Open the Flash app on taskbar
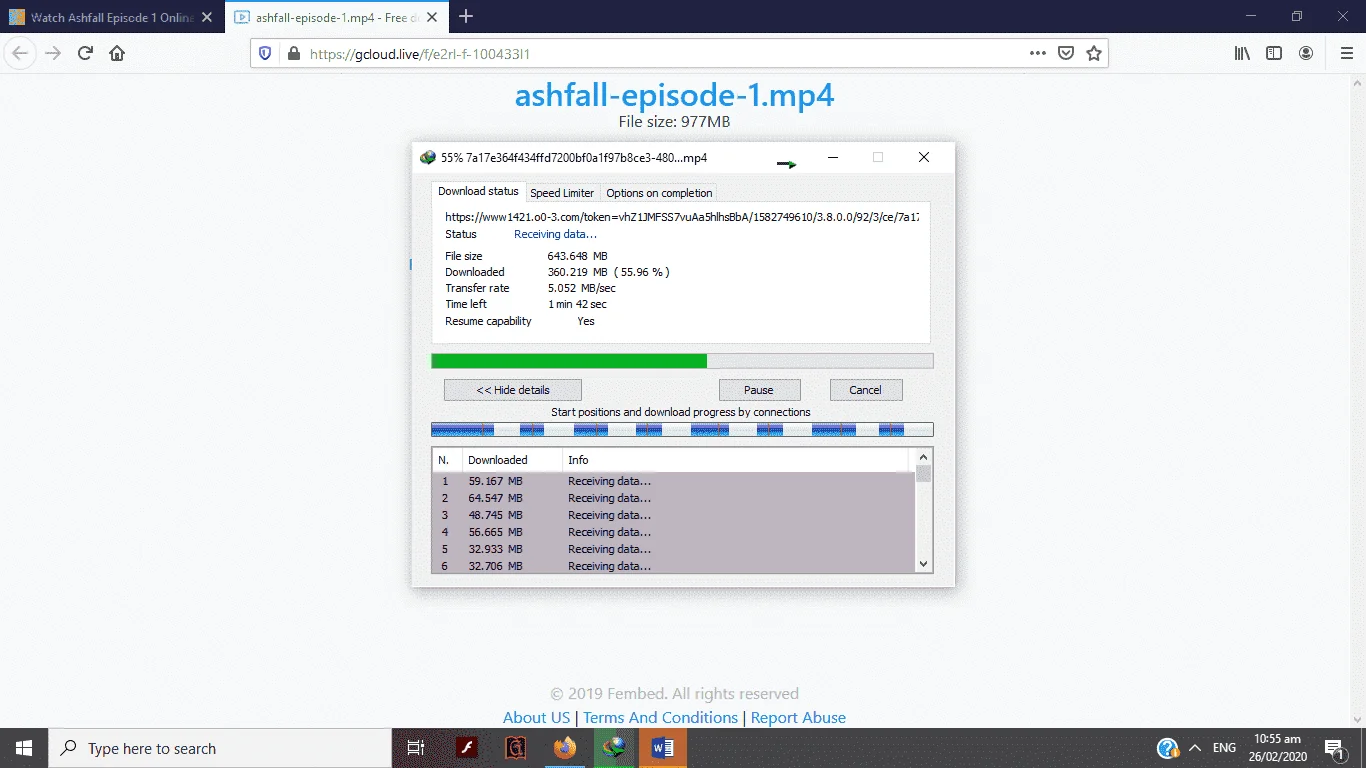Viewport: 1366px width, 768px height. (x=466, y=748)
